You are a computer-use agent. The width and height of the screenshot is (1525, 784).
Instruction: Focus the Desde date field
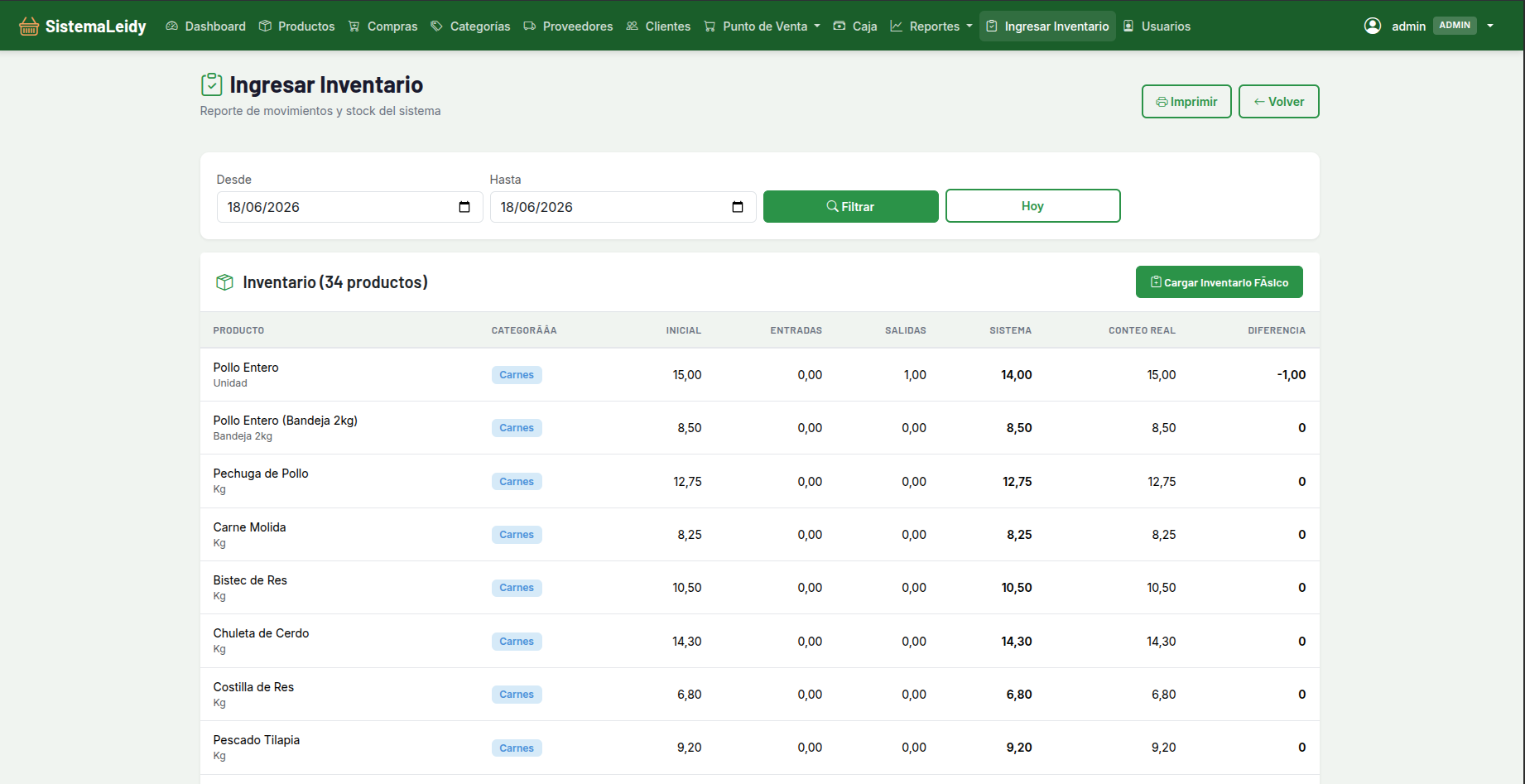349,207
